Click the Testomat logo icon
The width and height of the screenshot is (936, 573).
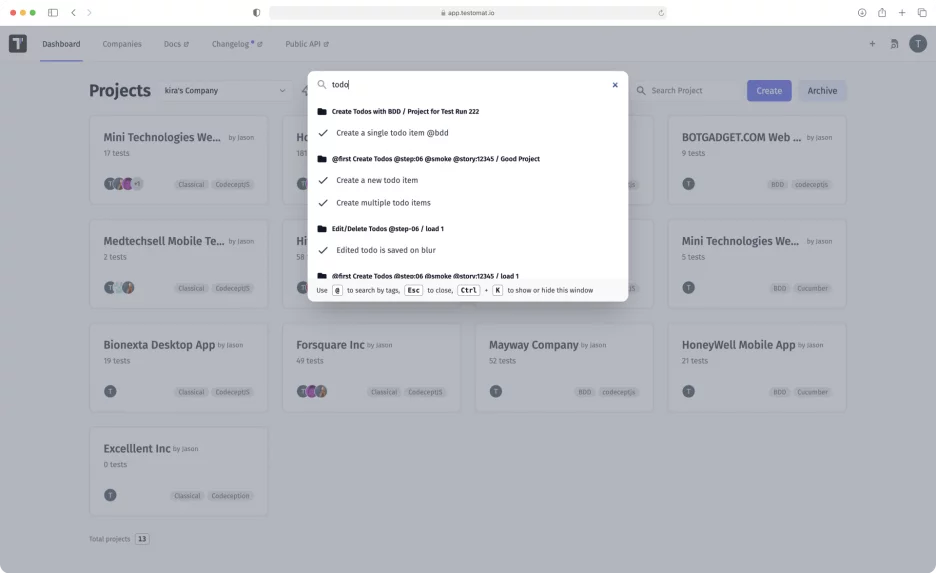[18, 44]
